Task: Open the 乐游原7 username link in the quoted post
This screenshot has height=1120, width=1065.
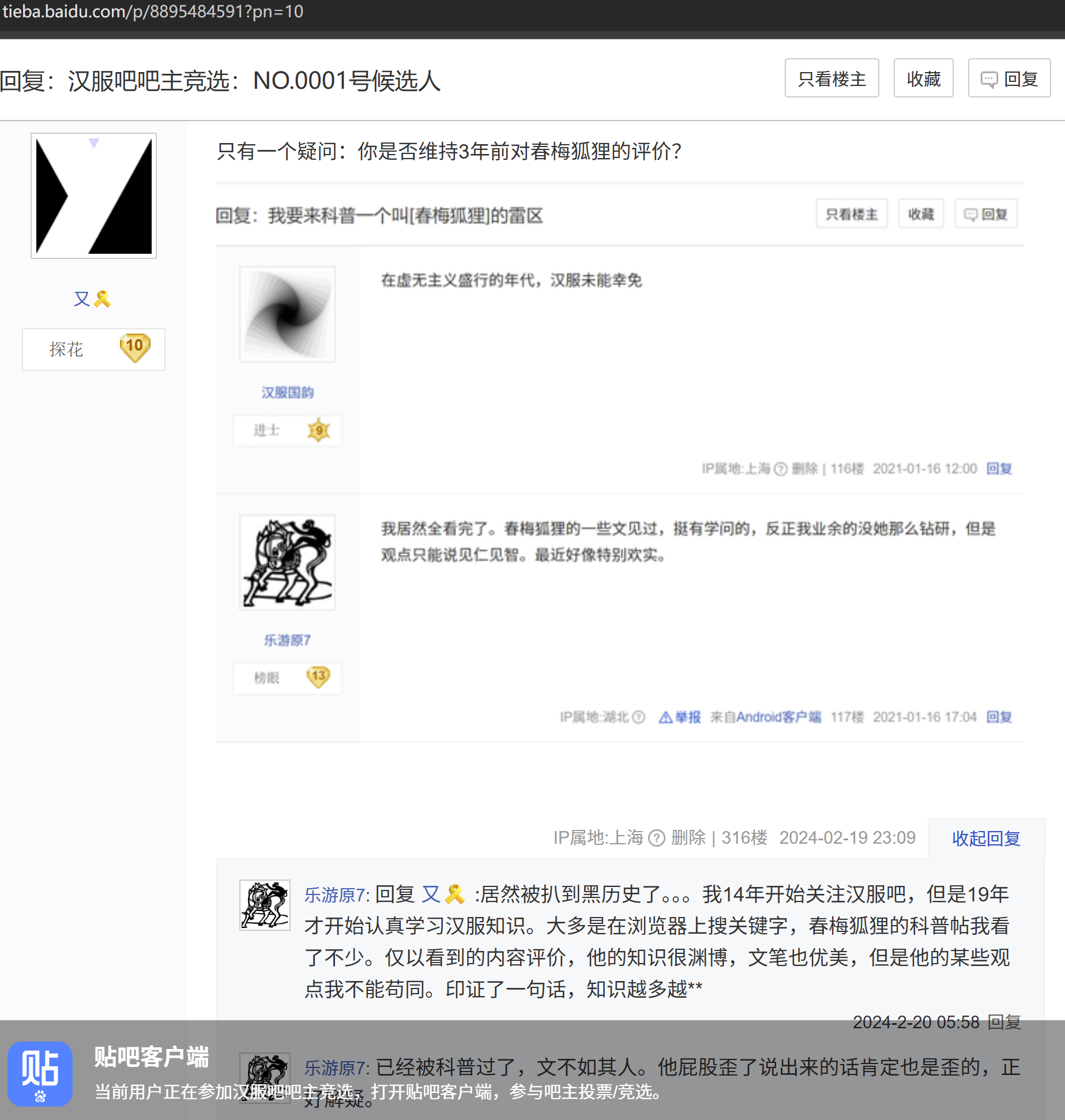Action: 287,640
